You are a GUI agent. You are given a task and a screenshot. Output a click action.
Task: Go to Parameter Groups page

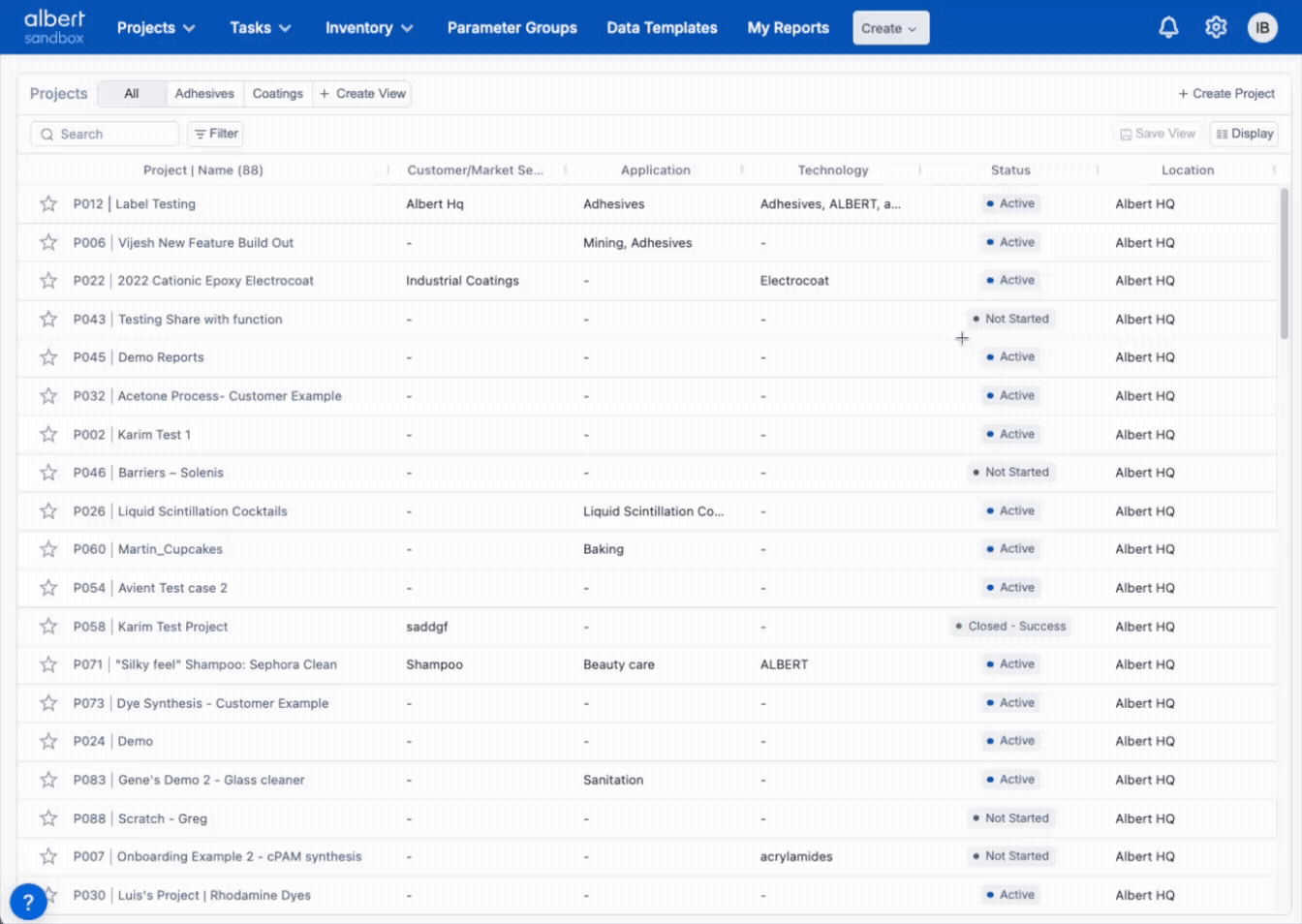[x=511, y=28]
